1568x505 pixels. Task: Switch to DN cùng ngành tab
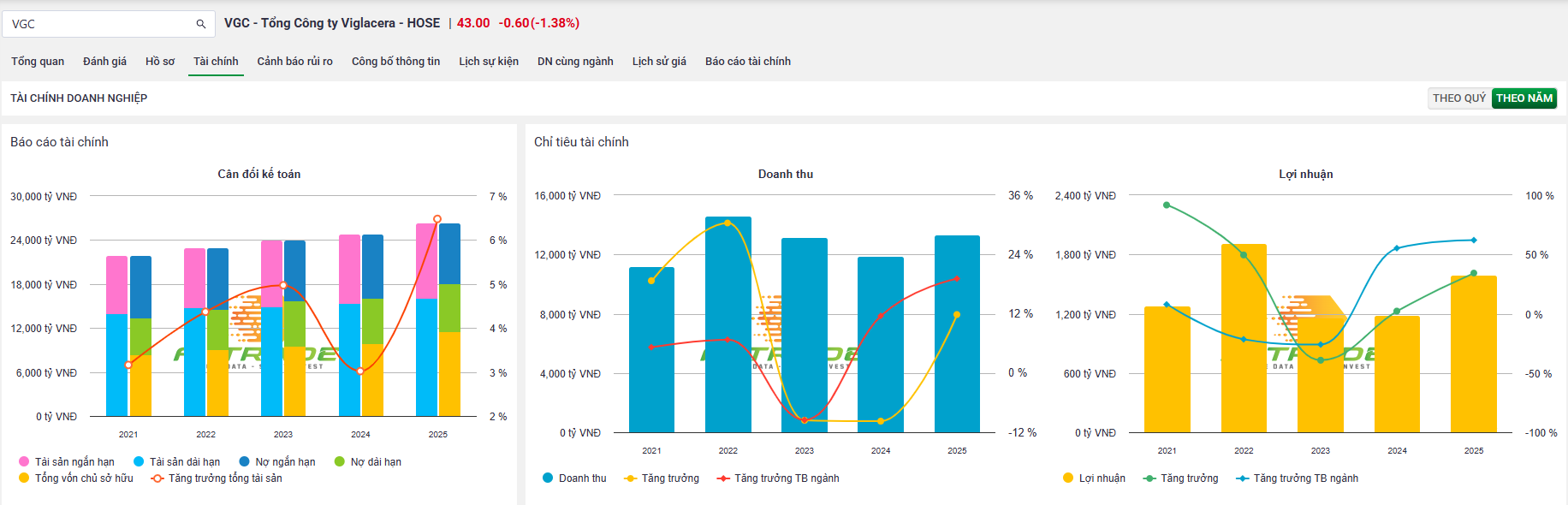click(575, 62)
